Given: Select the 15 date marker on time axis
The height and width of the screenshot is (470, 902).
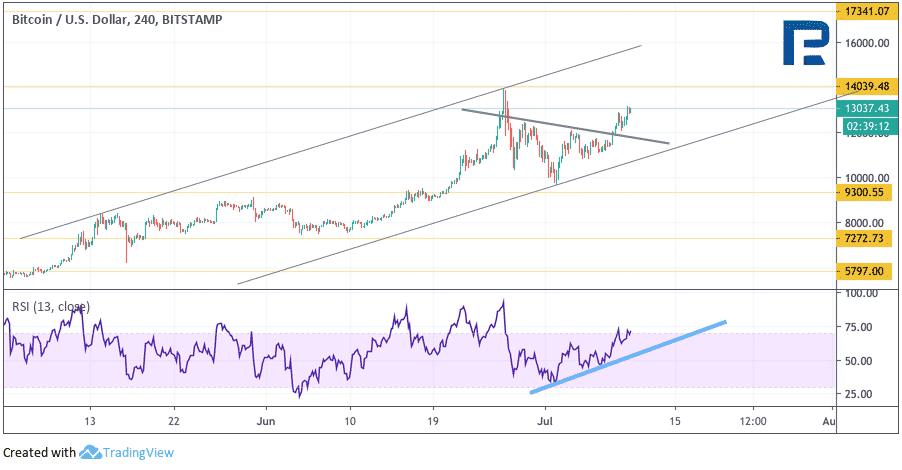Looking at the screenshot, I should 675,421.
